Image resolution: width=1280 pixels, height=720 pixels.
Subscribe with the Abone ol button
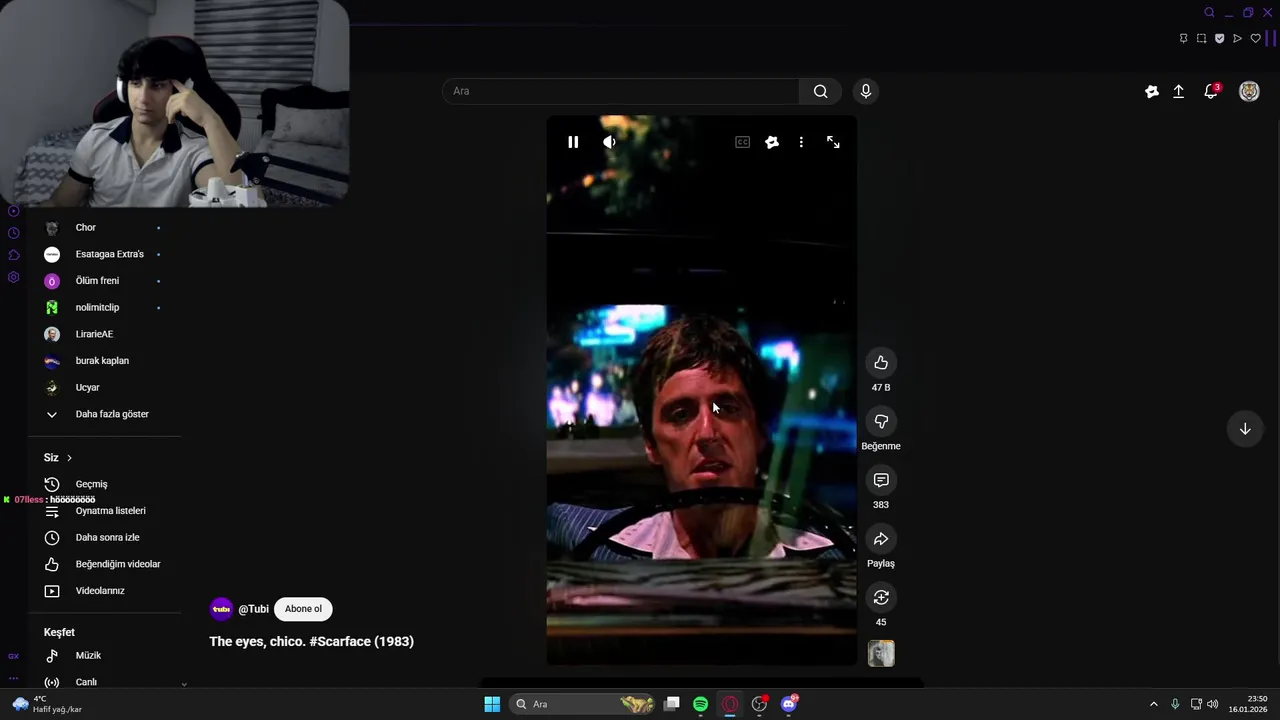[x=303, y=609]
